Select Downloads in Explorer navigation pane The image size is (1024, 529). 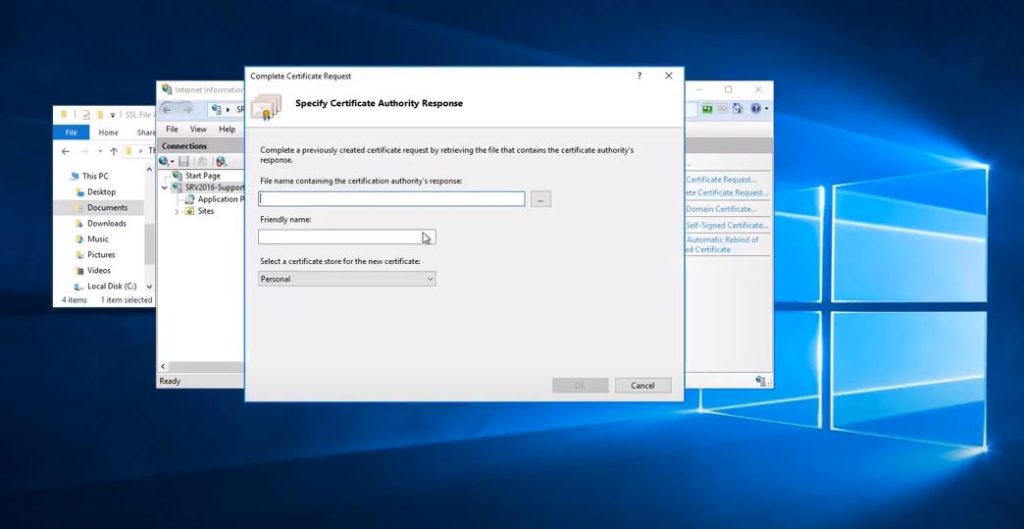[x=106, y=223]
